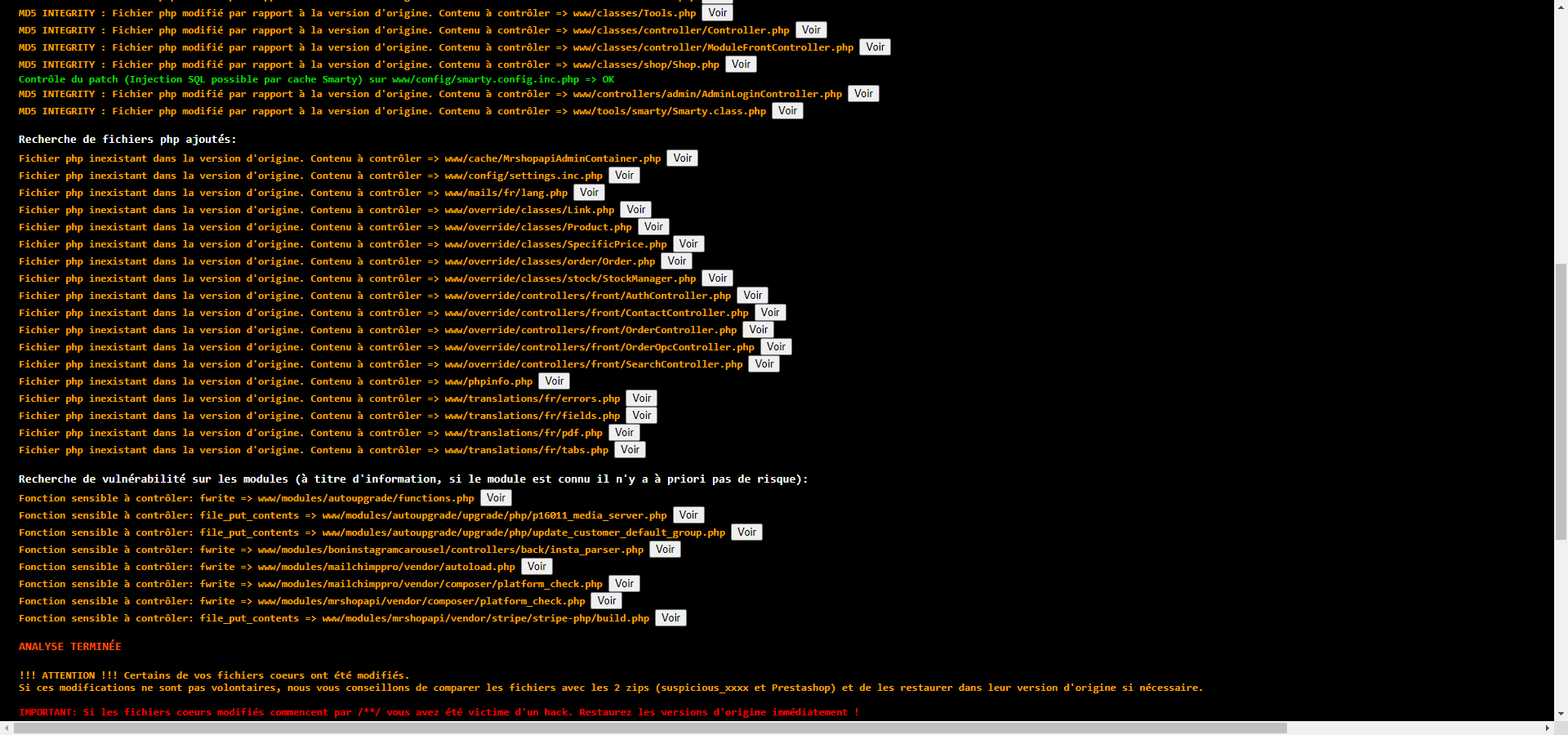Click the horizontal scrollbar right arrow

coord(1548,728)
